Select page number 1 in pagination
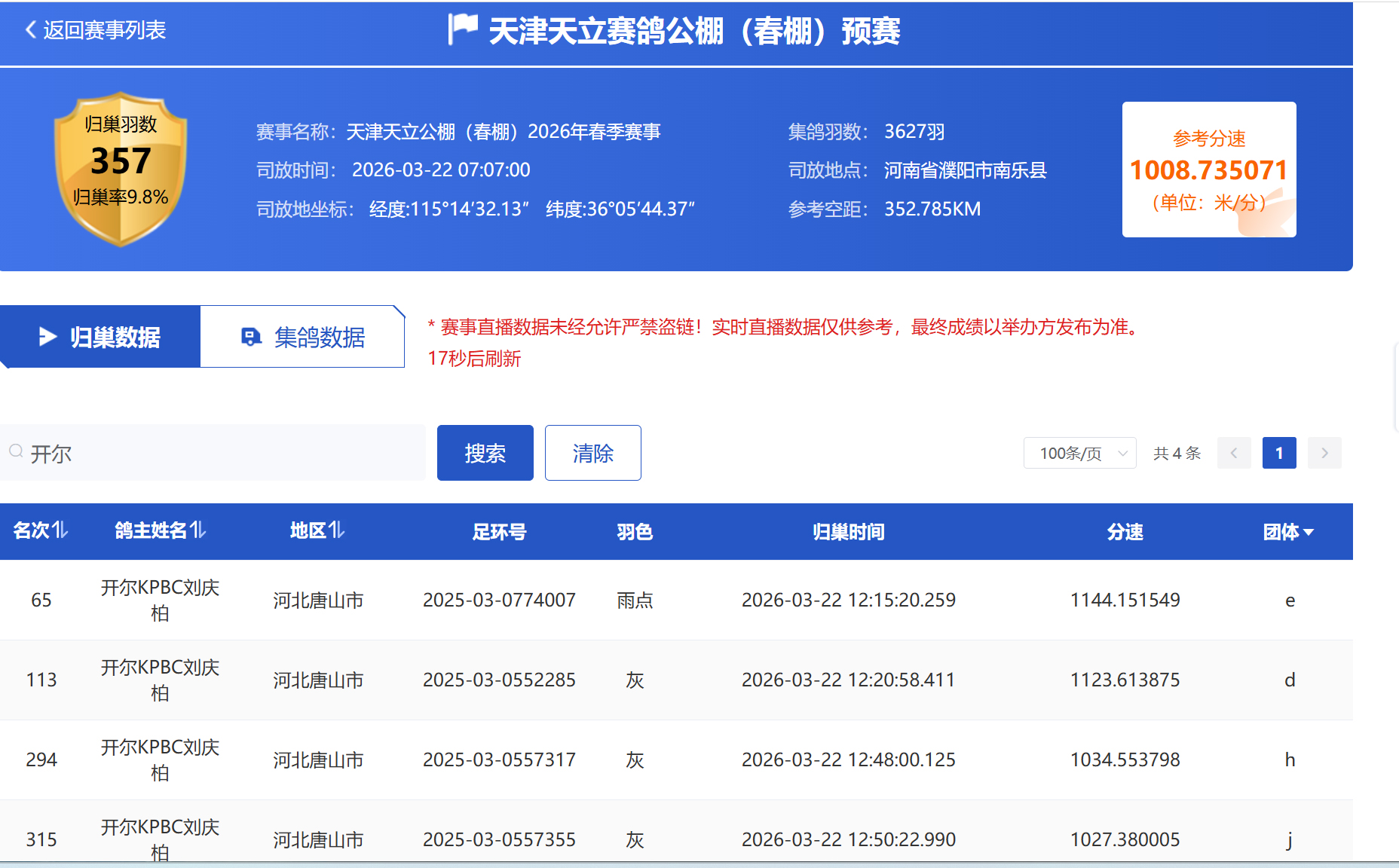This screenshot has height=868, width=1399. pyautogui.click(x=1279, y=453)
